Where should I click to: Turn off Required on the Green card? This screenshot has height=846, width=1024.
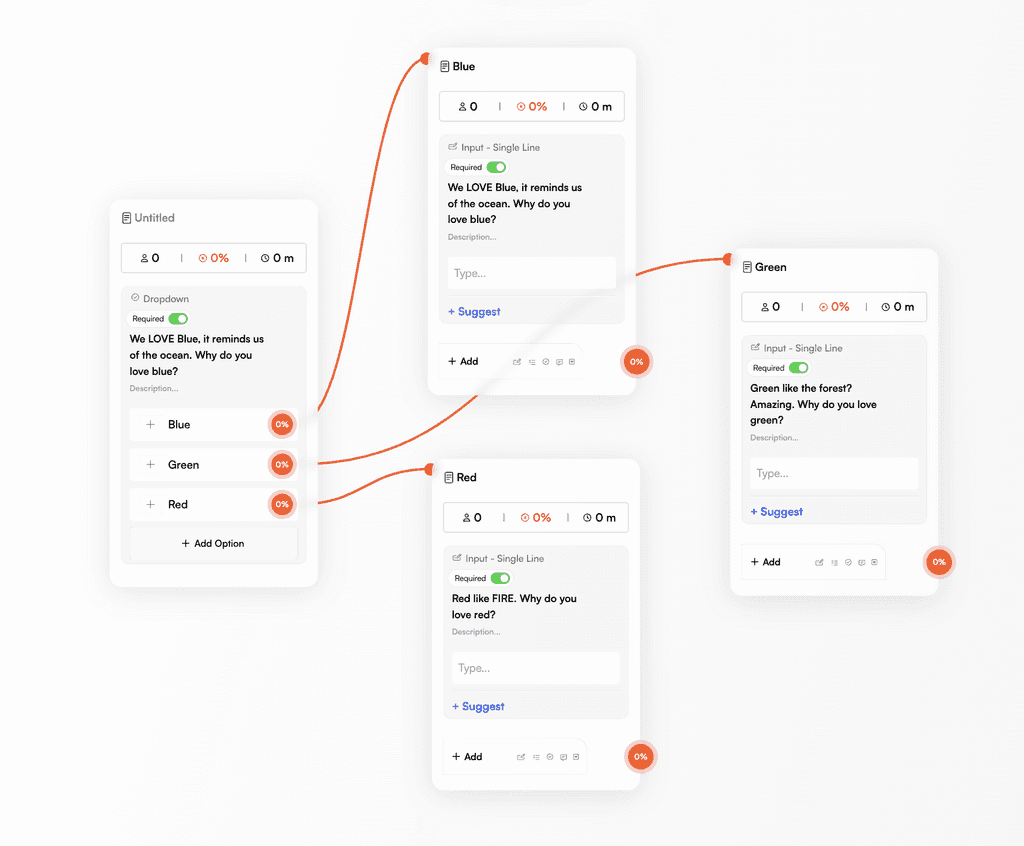click(x=799, y=368)
